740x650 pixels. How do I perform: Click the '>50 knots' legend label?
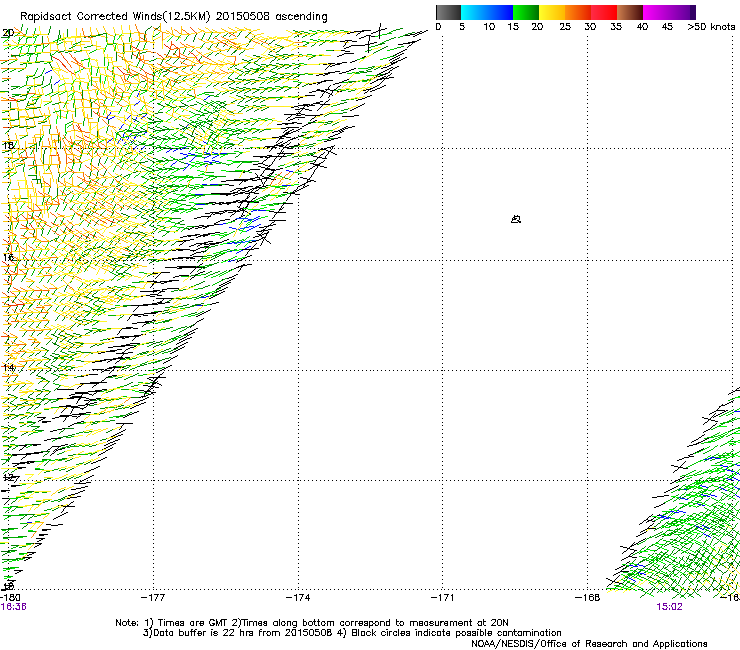711,27
